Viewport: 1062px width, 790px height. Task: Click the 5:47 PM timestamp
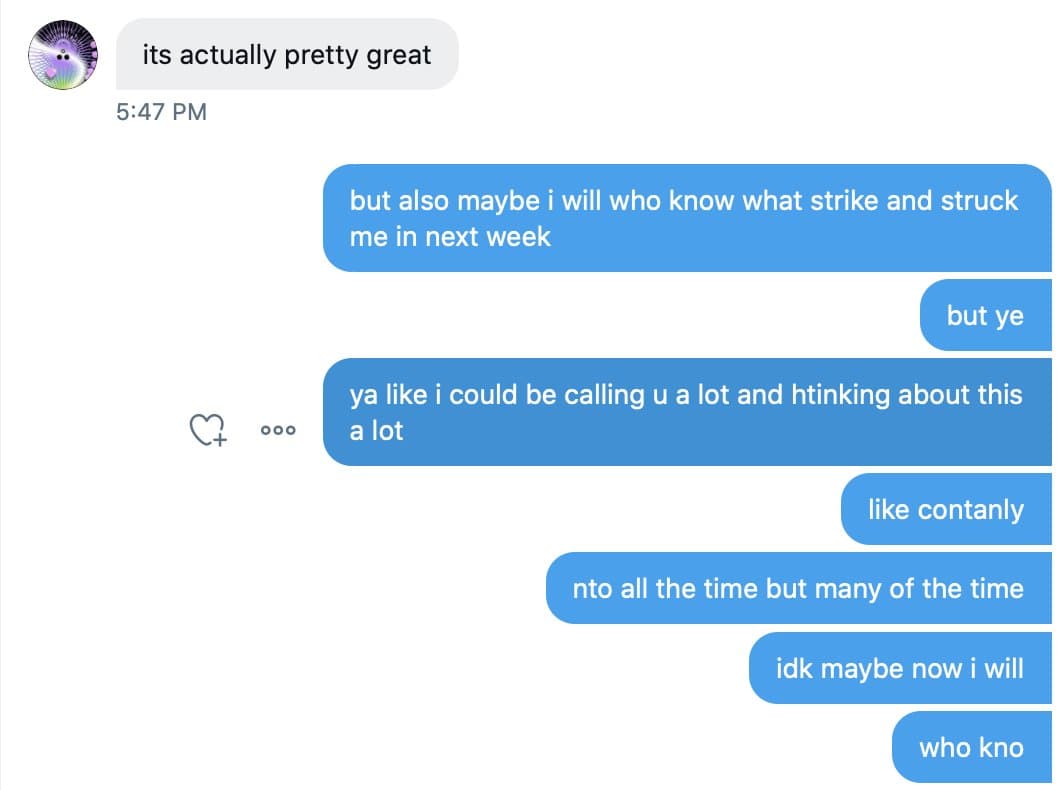pos(161,112)
